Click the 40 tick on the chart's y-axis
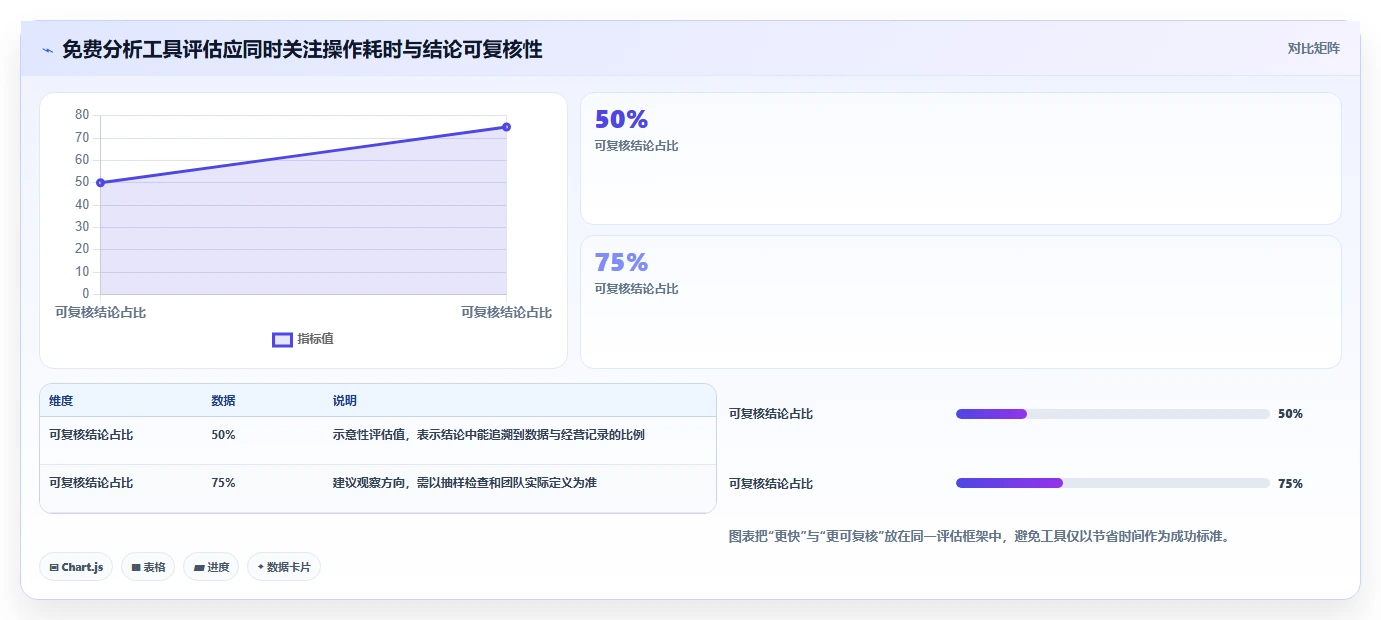 [x=82, y=205]
